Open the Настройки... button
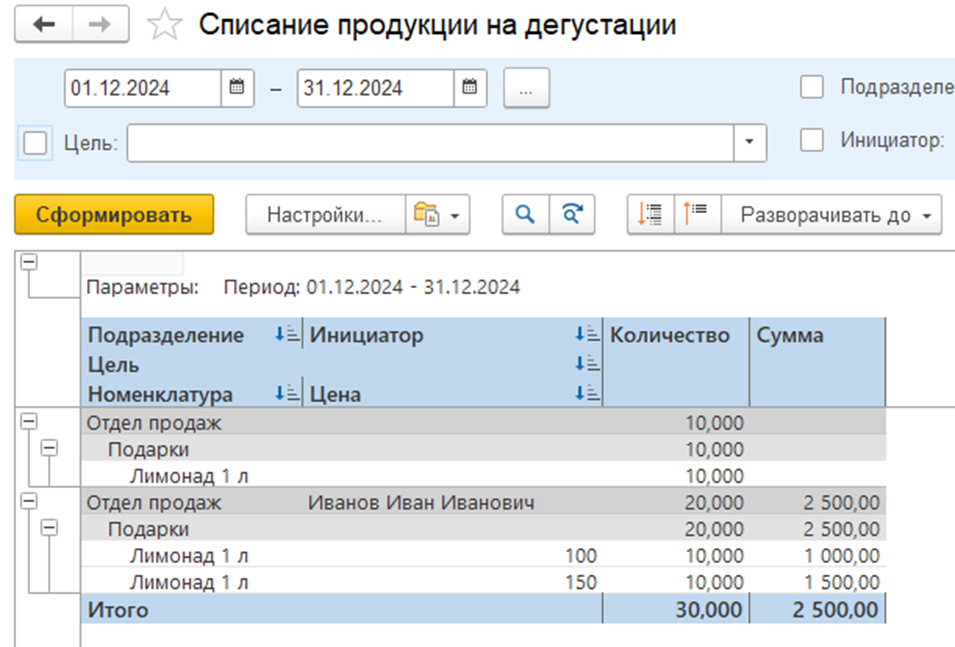Screen dimensions: 955x647 point(325,214)
